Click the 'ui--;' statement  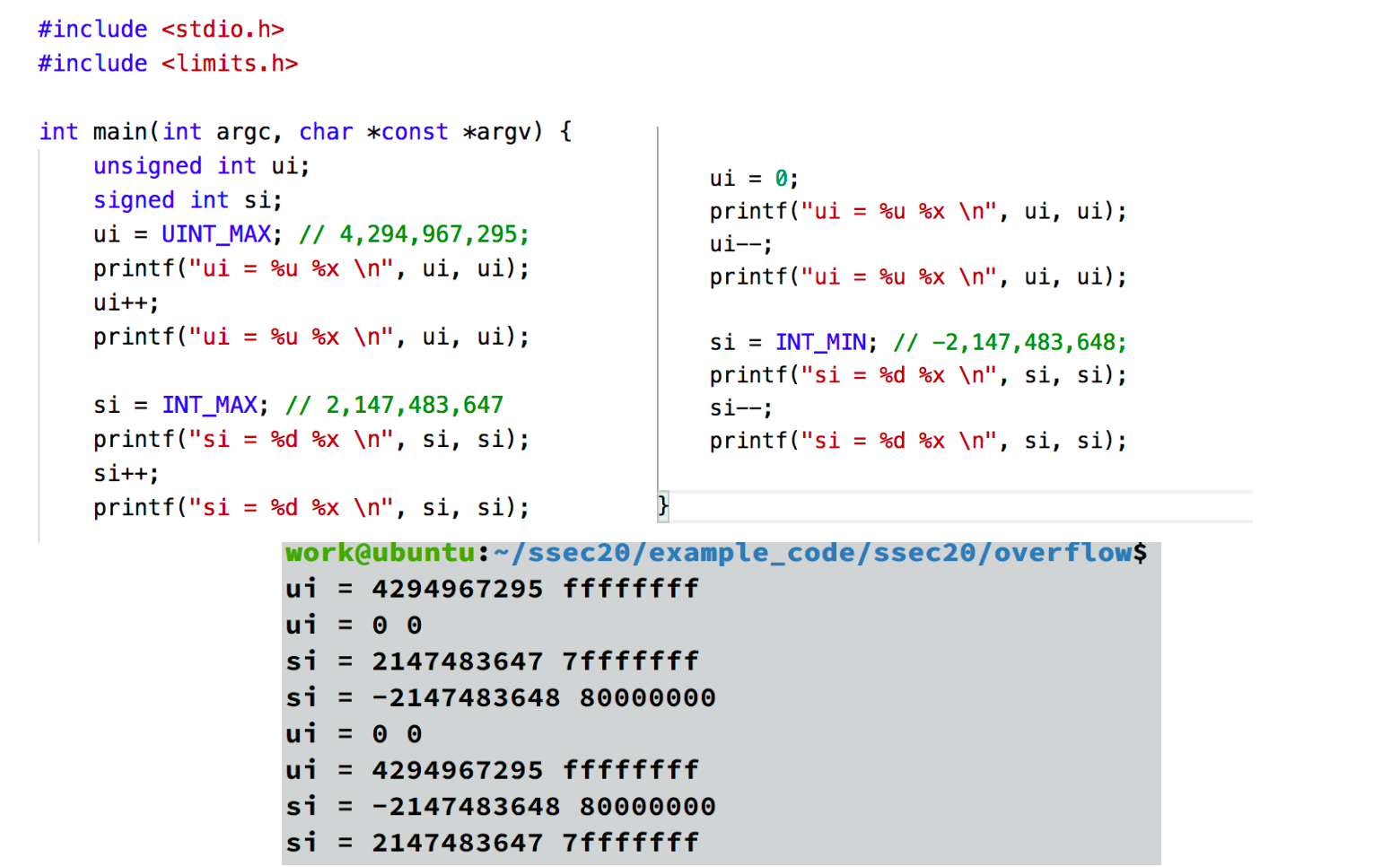click(x=740, y=244)
